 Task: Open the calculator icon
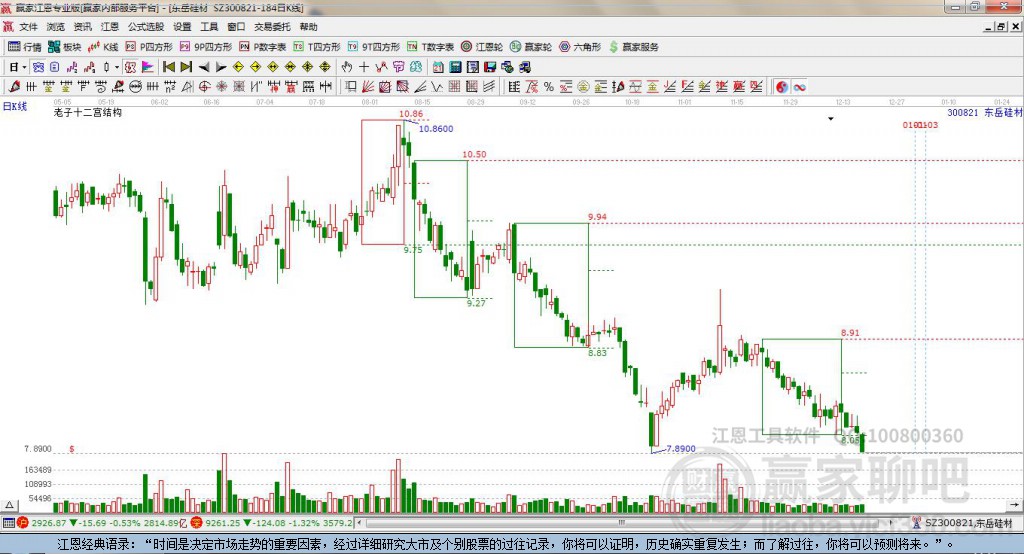coord(456,67)
